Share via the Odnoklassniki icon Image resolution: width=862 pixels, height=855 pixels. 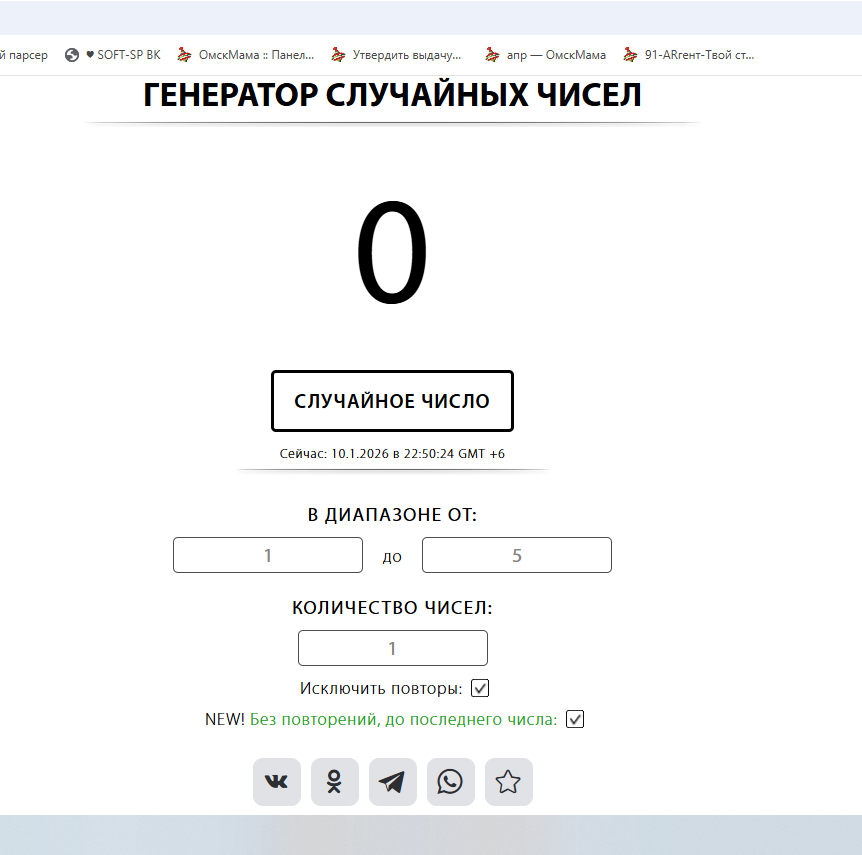334,782
